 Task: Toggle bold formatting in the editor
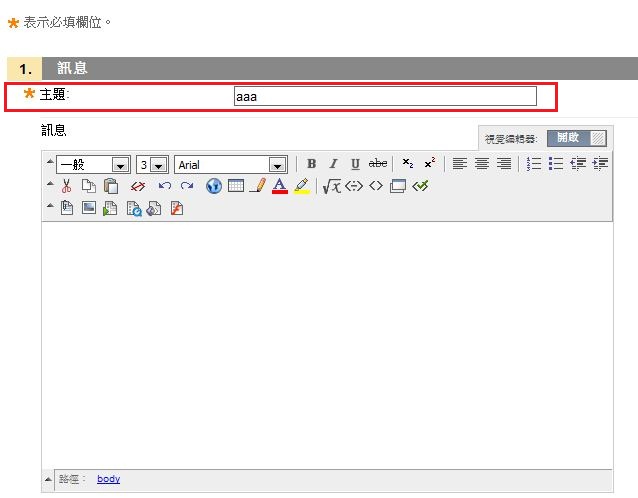[x=311, y=164]
